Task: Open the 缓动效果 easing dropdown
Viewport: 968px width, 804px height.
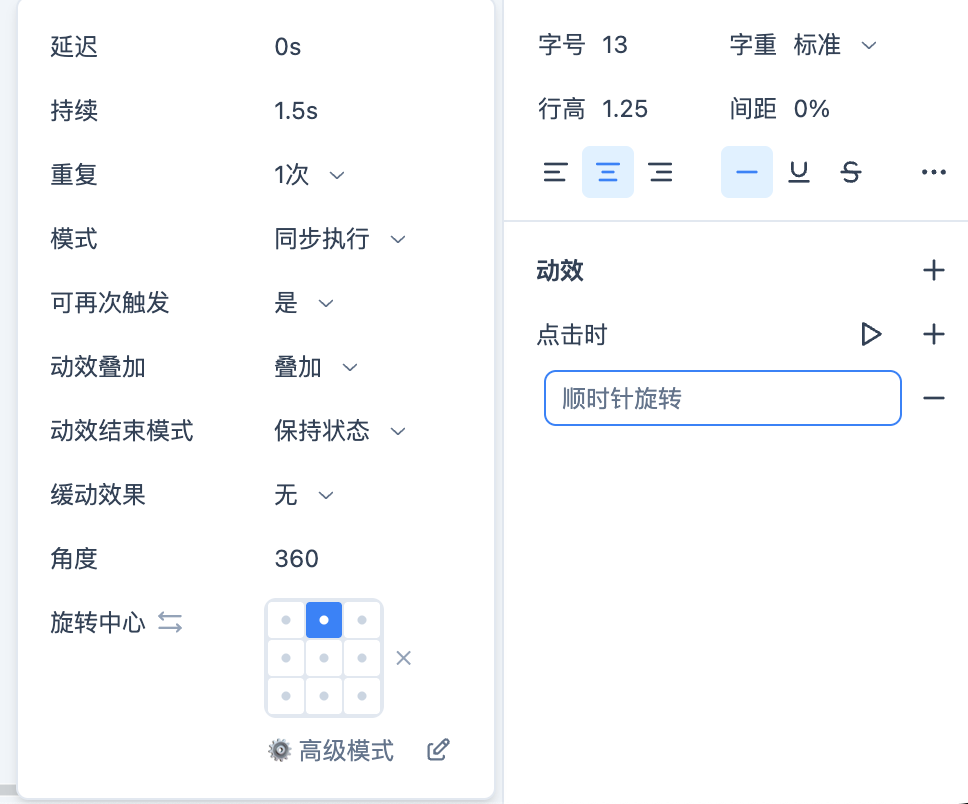Action: [304, 495]
